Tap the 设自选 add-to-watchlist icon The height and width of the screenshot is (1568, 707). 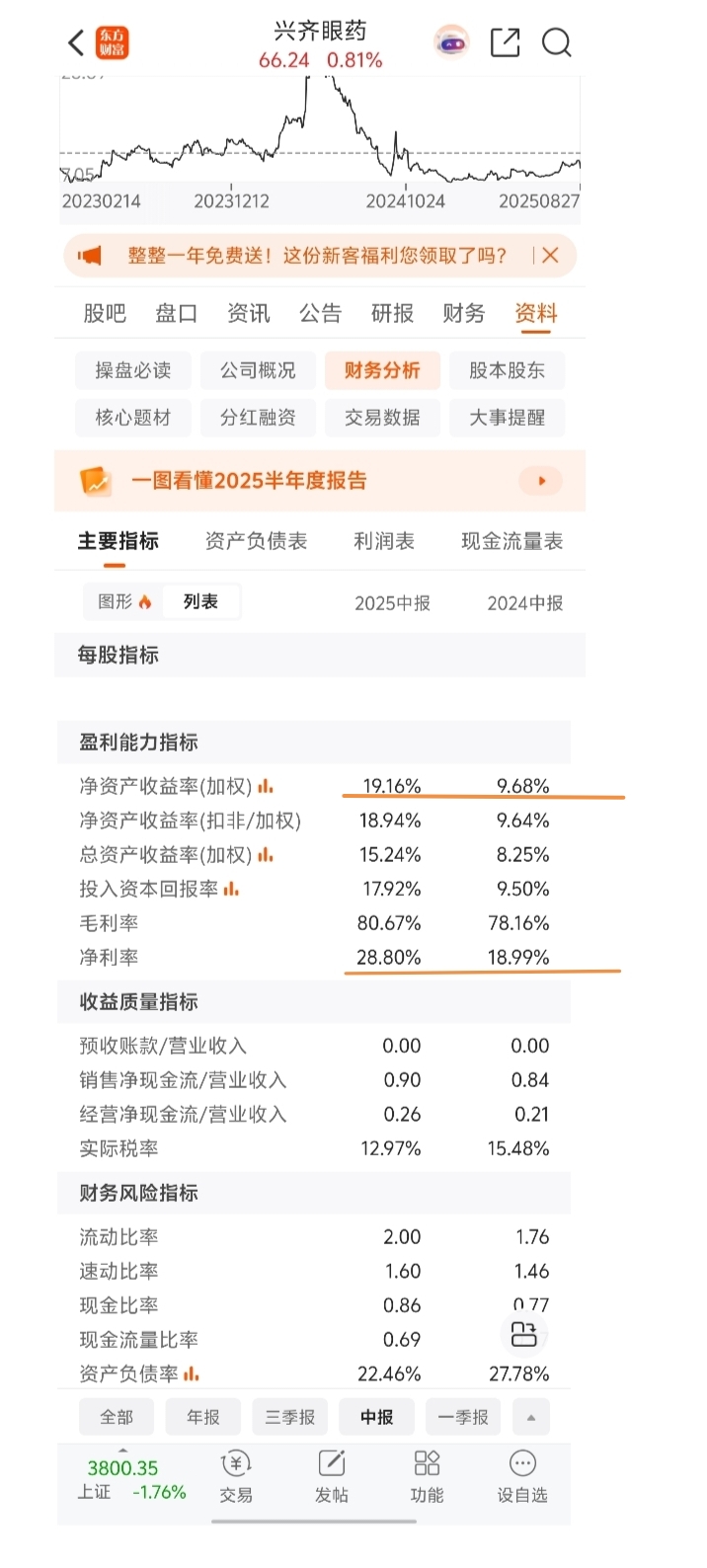tap(522, 1463)
